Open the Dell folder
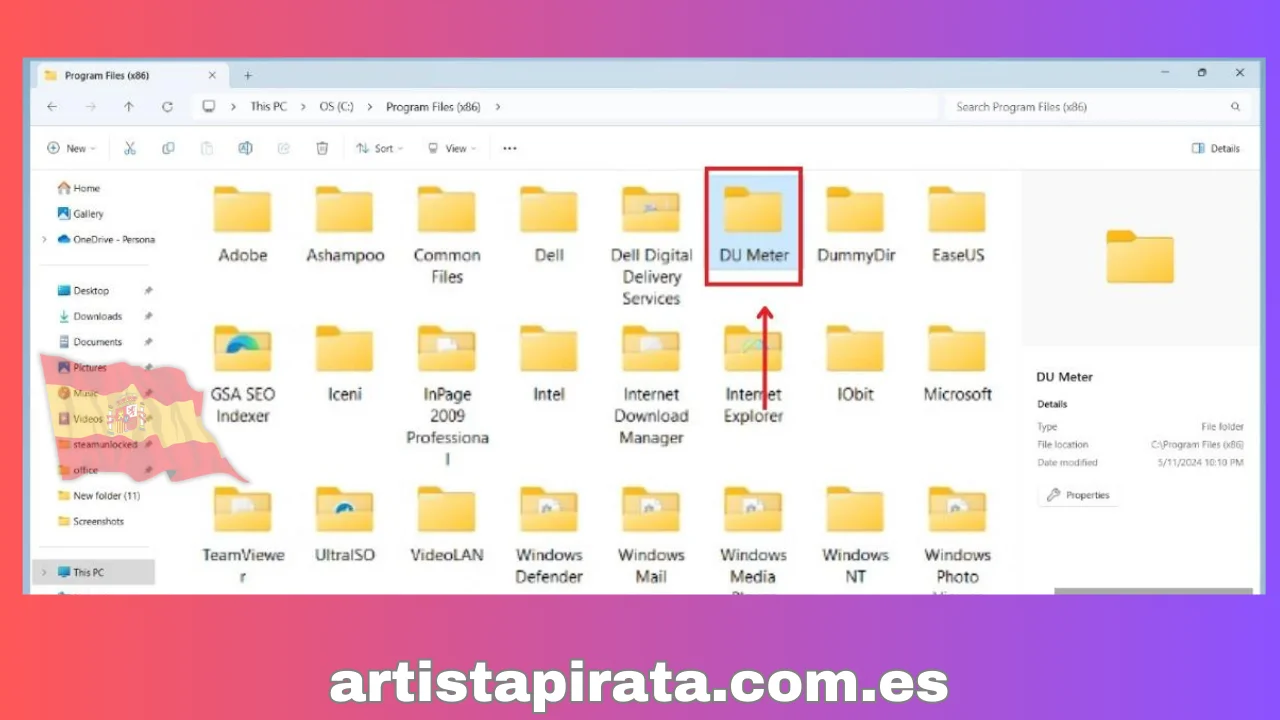Screen dimensions: 1280x720 click(x=549, y=225)
